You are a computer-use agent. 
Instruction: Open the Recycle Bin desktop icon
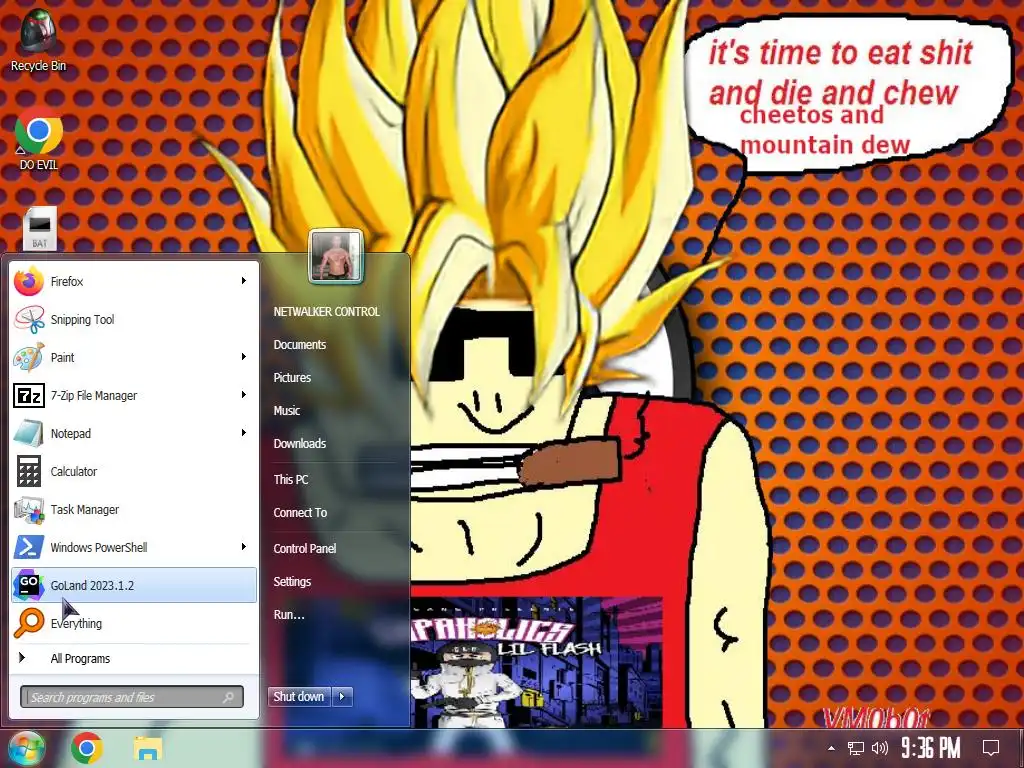[x=38, y=39]
